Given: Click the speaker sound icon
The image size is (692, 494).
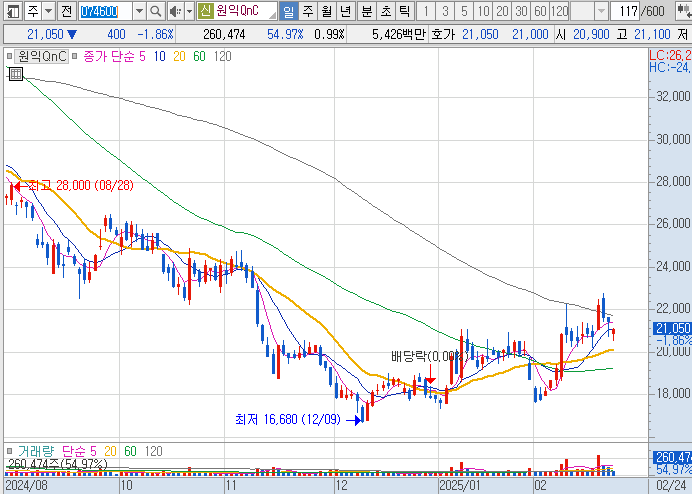Looking at the screenshot, I should pos(176,11).
